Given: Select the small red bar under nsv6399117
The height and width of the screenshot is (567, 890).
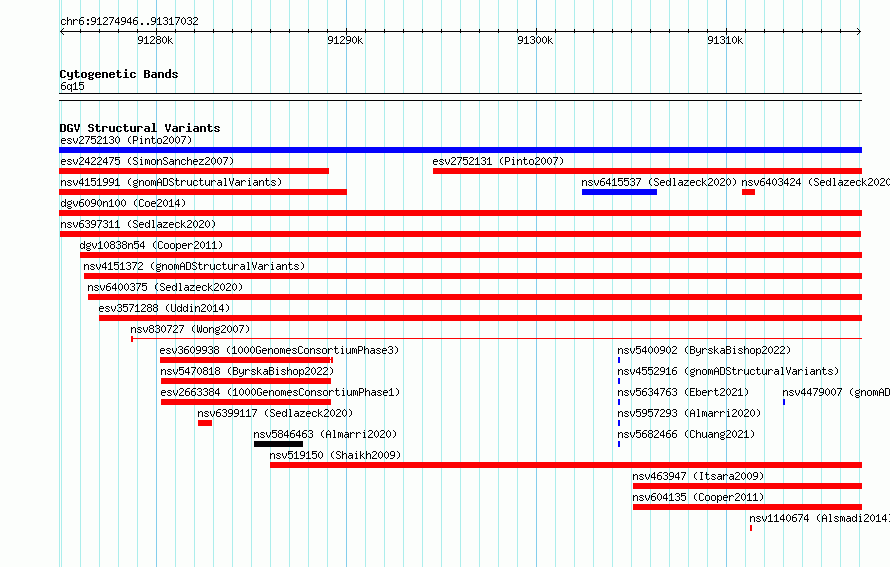Looking at the screenshot, I should point(205,423).
